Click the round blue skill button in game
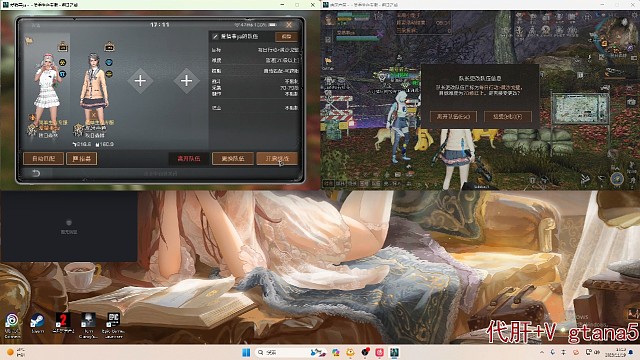This screenshot has height=360, width=640. tap(617, 178)
